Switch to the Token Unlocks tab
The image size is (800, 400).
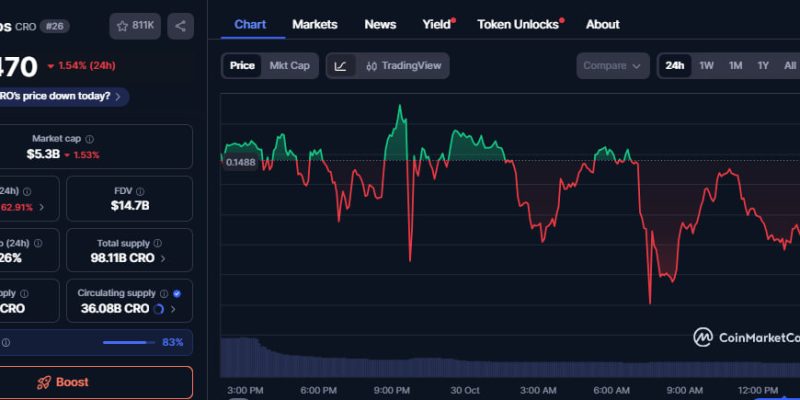518,24
